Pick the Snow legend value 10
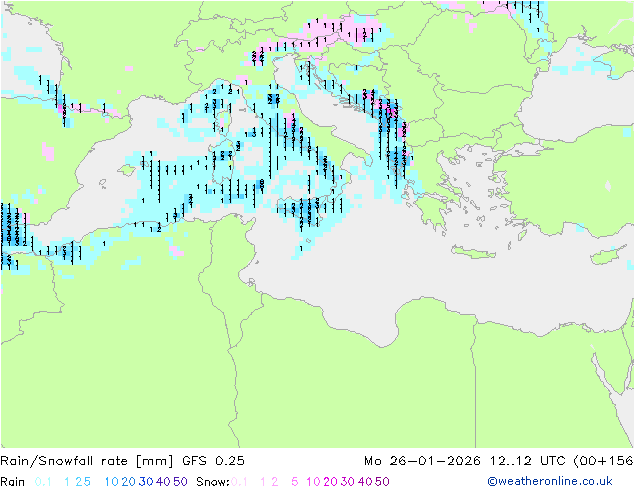Screen dimensions: 634x490 coord(313,482)
